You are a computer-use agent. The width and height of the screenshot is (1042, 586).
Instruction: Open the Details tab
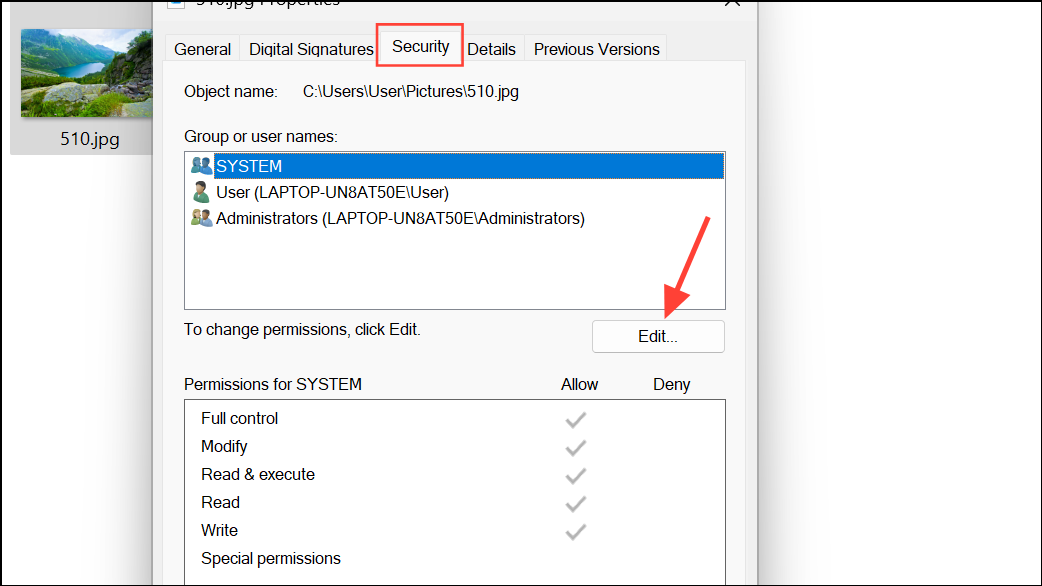coord(491,49)
